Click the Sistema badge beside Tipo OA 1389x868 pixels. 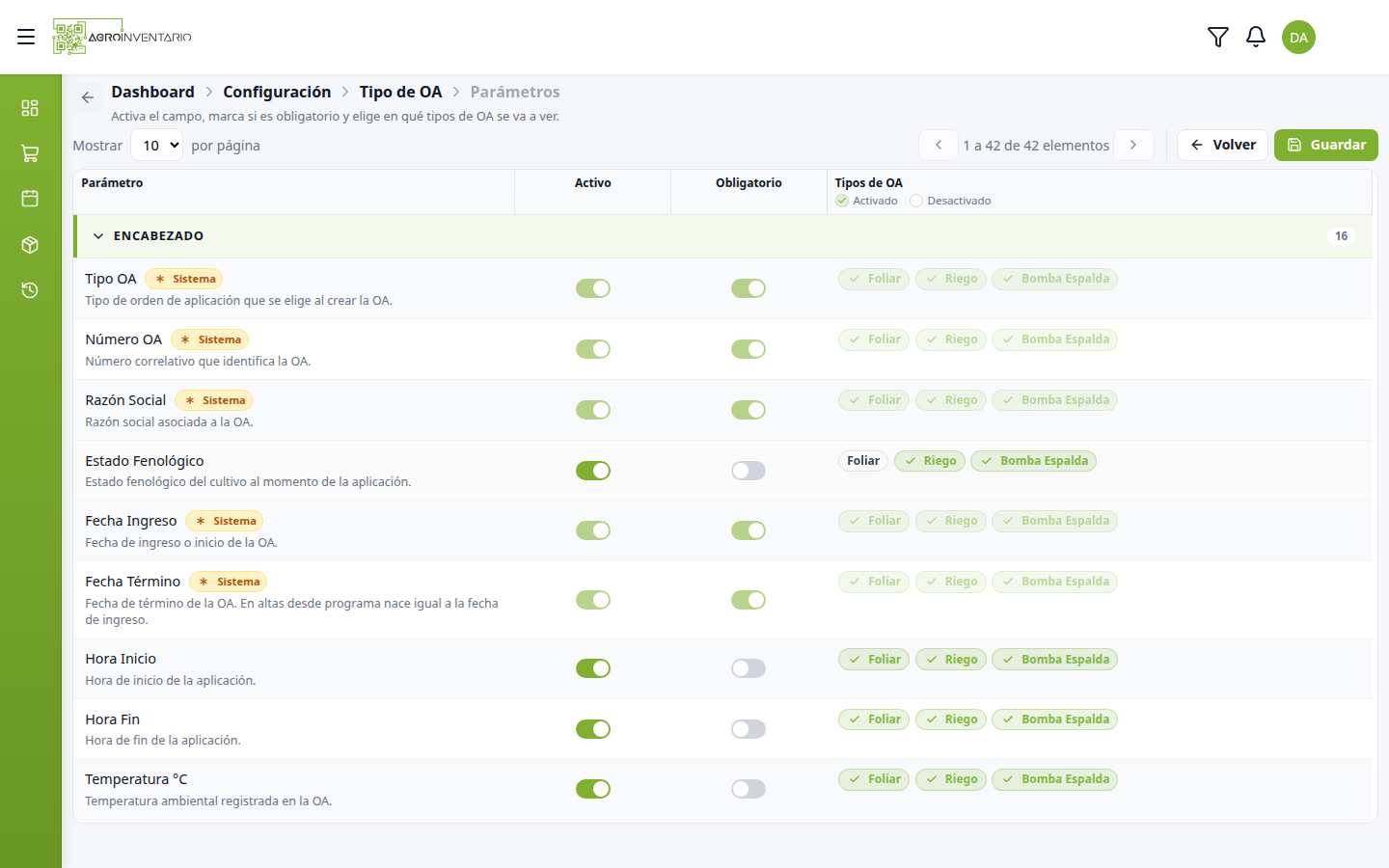tap(183, 279)
